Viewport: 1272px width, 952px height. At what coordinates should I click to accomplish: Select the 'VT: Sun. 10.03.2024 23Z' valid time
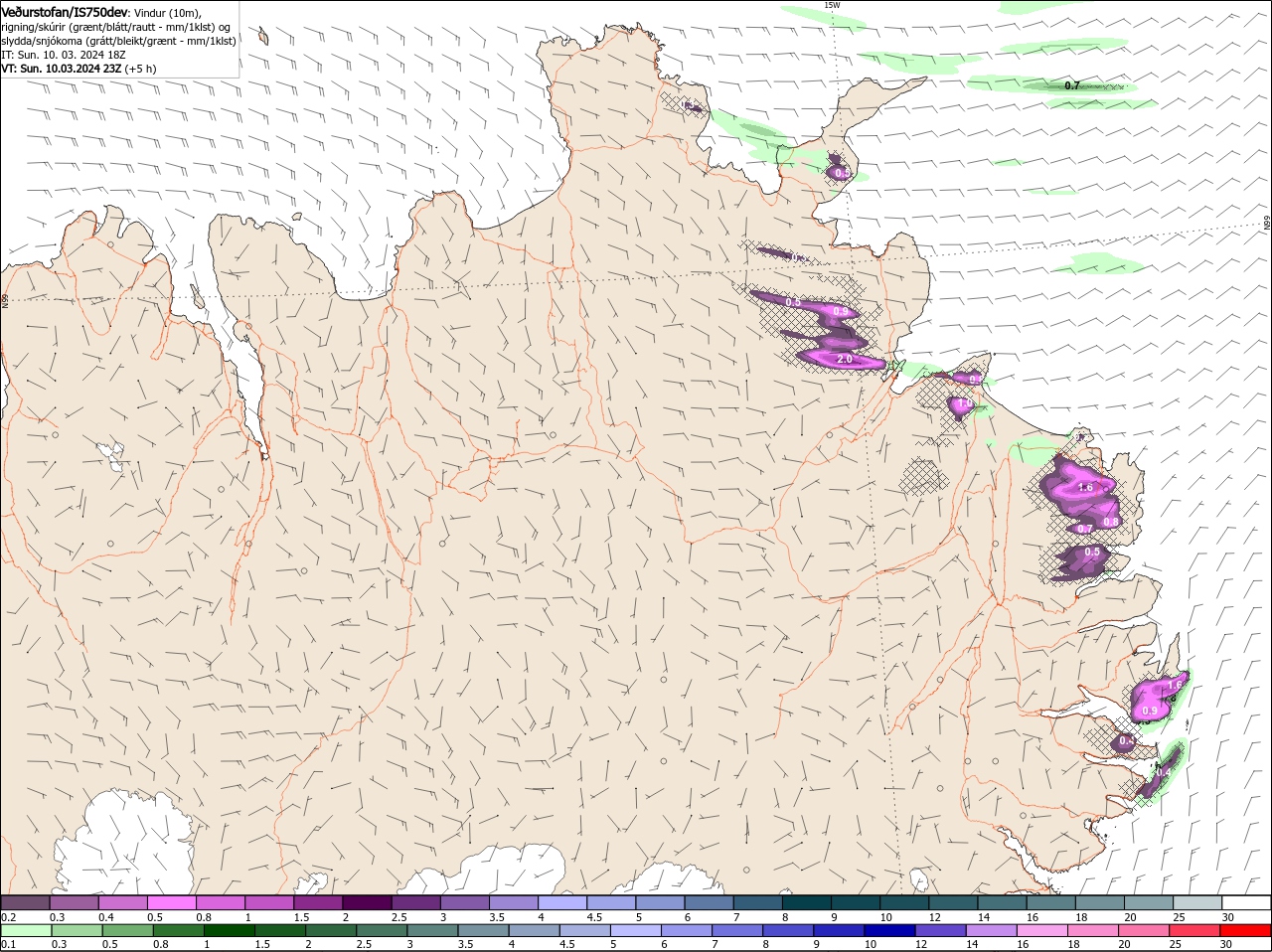coord(62,69)
